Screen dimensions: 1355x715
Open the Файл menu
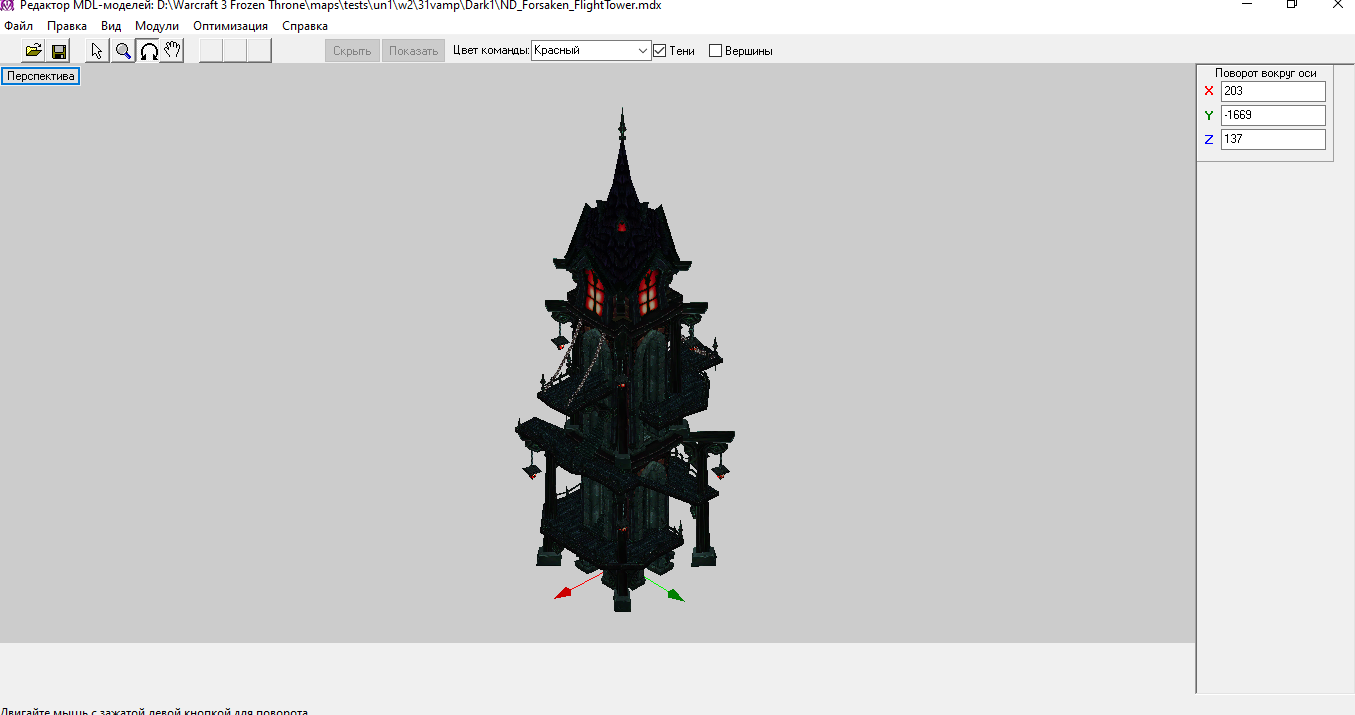coord(18,26)
